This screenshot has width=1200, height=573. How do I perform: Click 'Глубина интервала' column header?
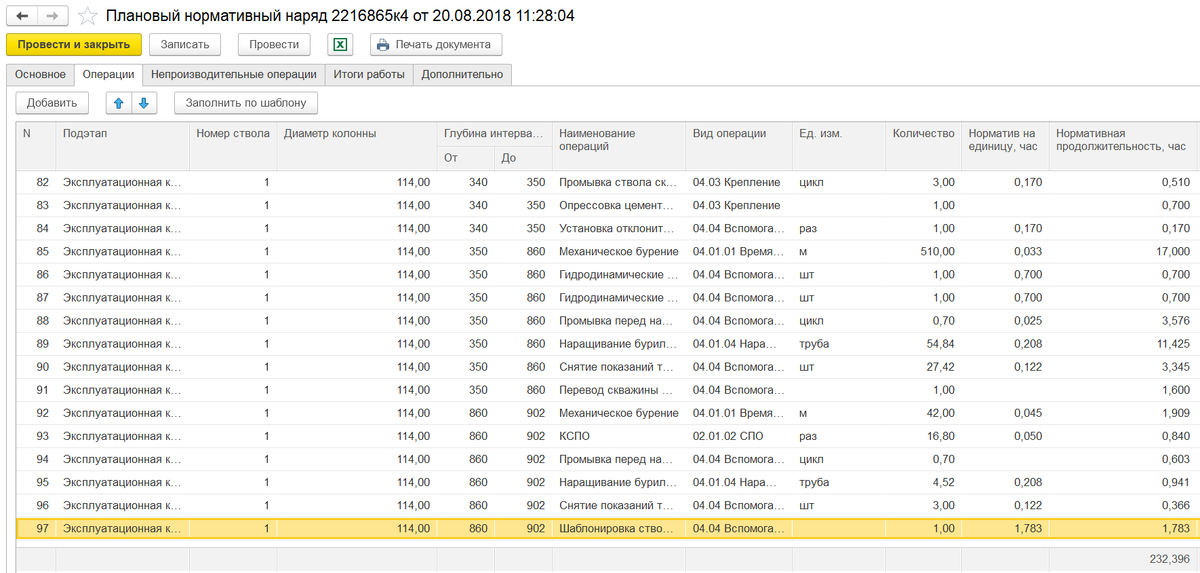click(x=494, y=133)
